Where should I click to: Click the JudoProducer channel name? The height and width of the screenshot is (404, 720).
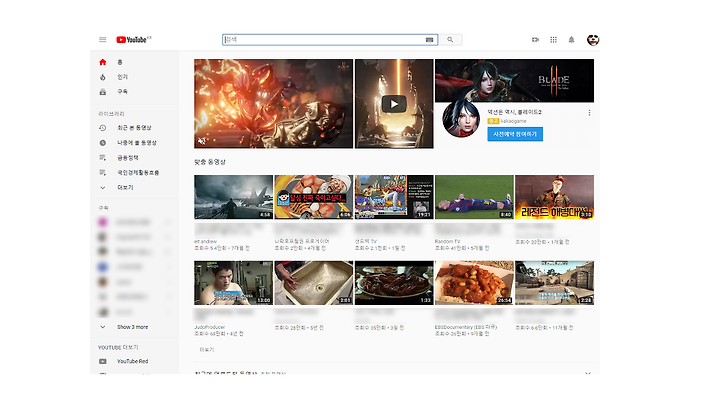click(209, 327)
